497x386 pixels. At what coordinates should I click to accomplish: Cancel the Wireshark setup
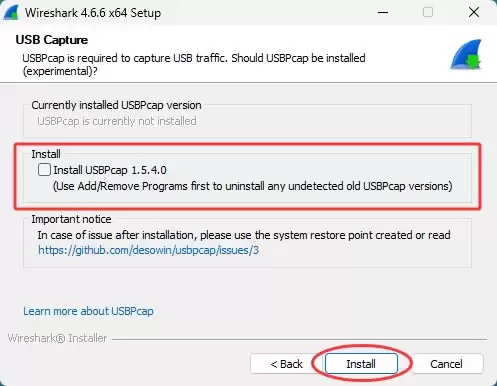click(446, 364)
